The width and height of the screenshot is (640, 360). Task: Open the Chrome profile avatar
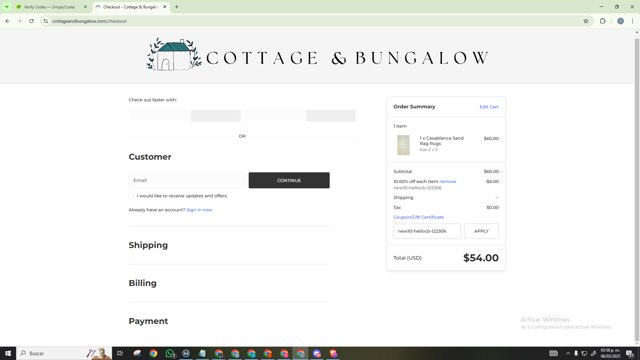point(620,21)
